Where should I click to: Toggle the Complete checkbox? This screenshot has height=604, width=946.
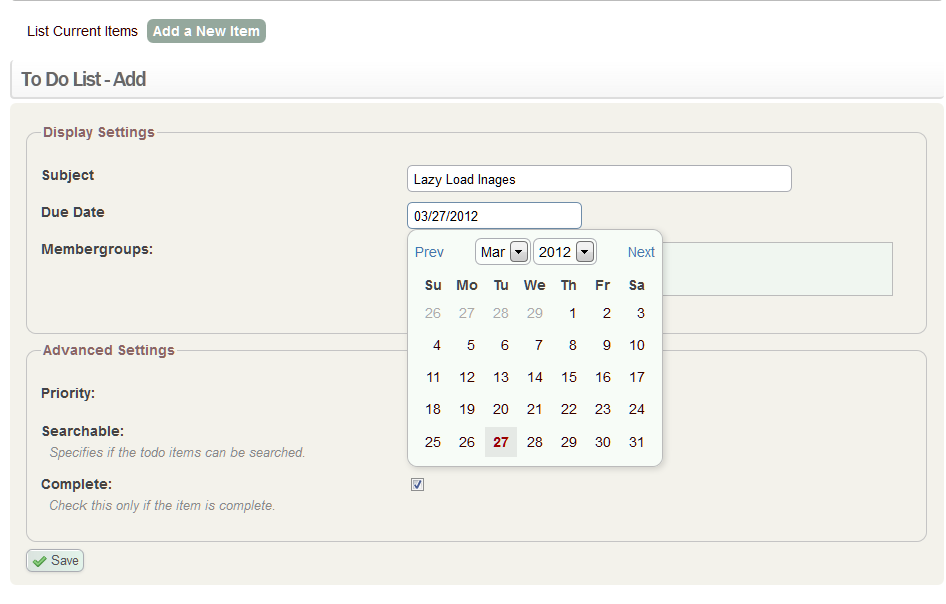[418, 485]
